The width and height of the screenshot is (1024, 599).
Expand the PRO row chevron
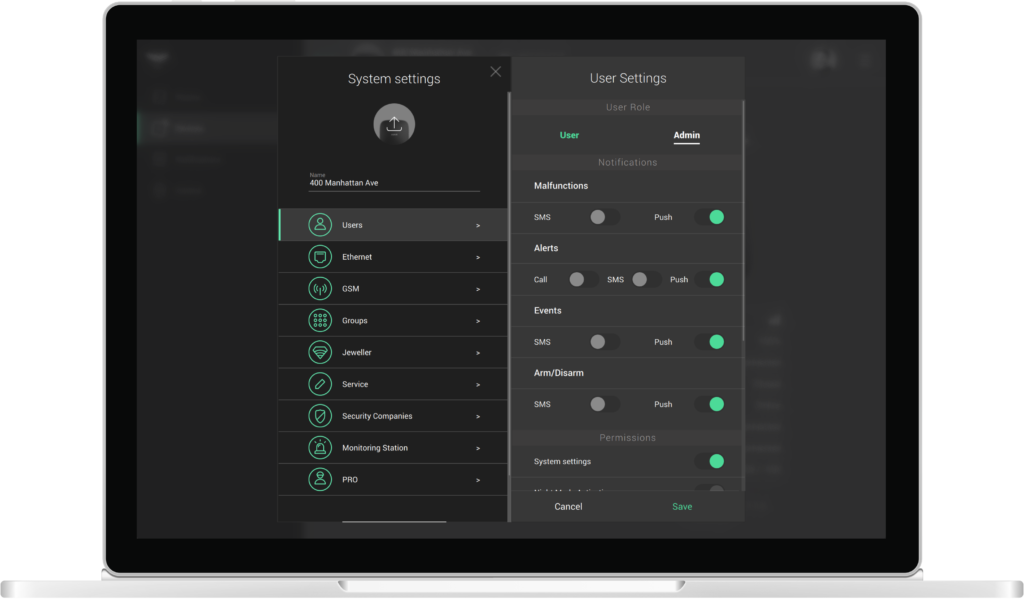coord(478,480)
